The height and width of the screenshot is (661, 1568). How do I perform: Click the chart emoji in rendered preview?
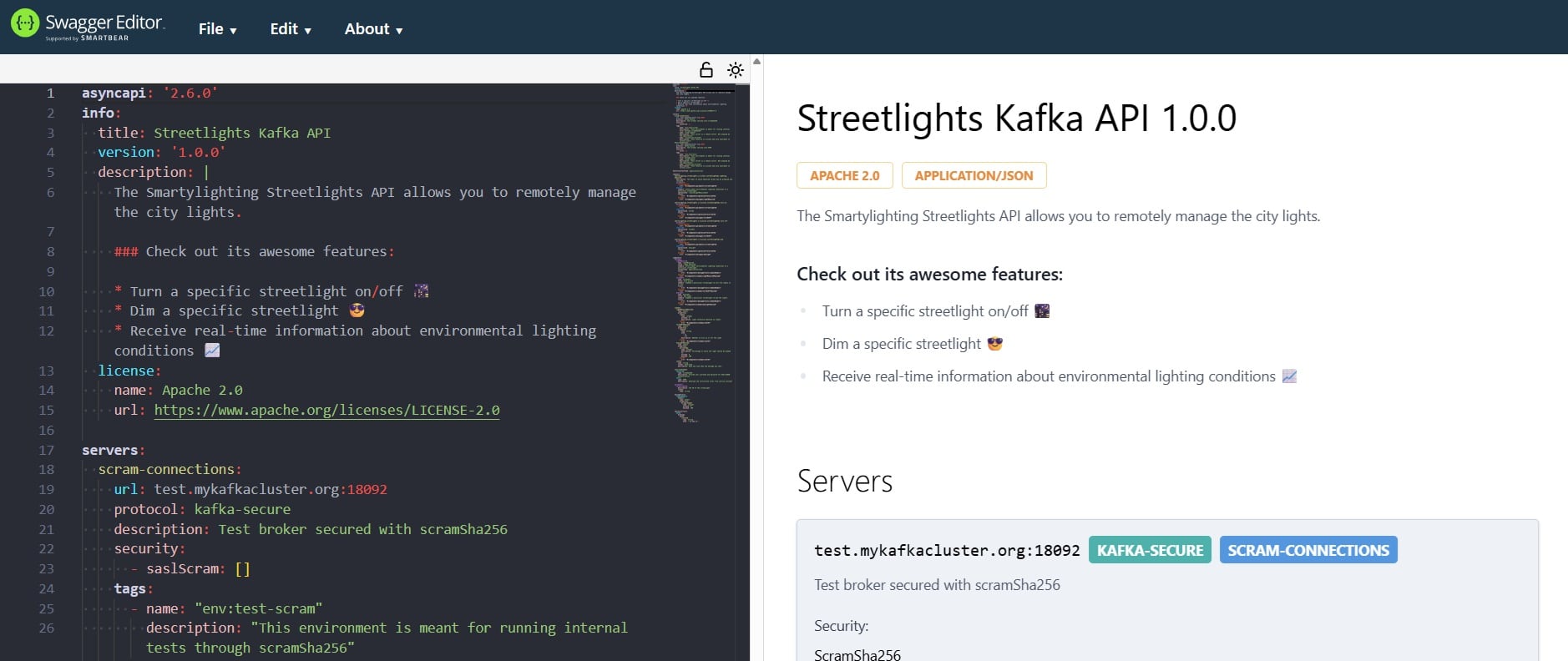(1289, 376)
